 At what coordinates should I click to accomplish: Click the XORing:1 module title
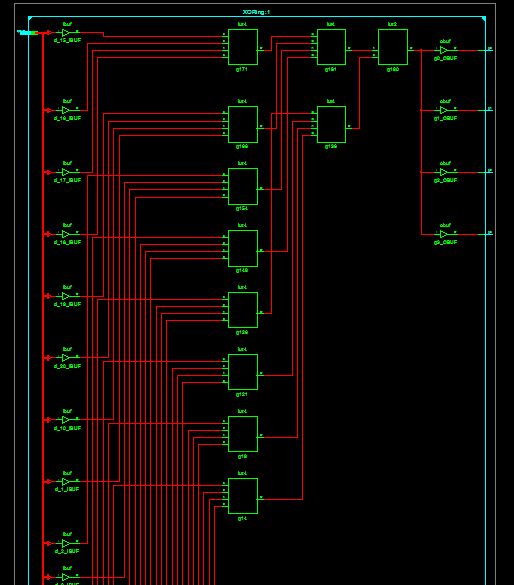tap(256, 12)
